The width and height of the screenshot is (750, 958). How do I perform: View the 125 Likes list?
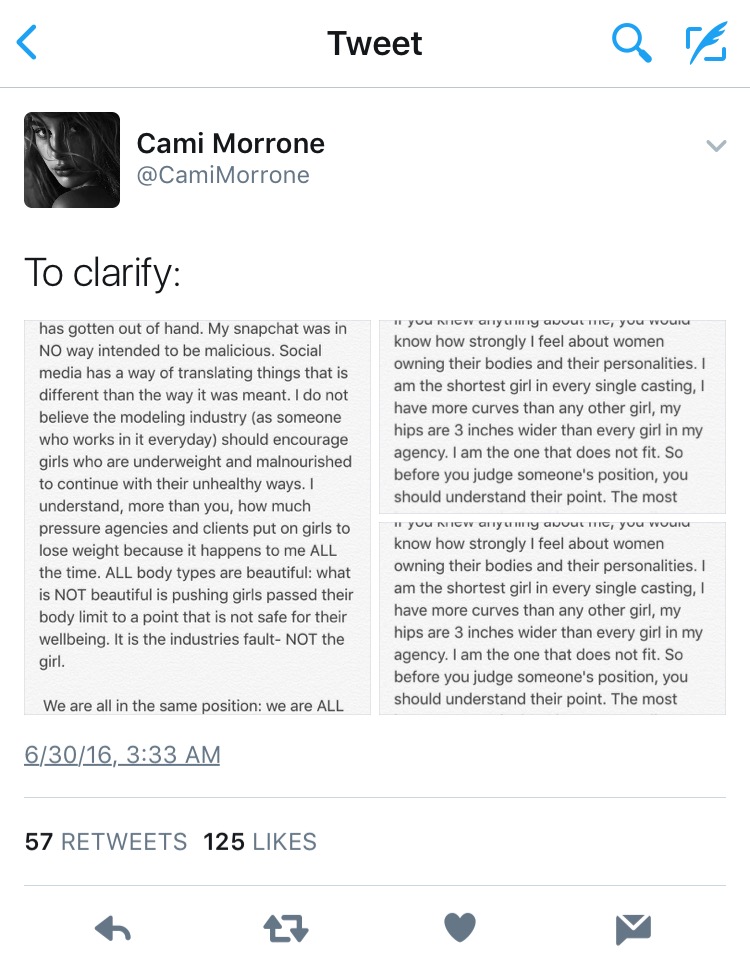click(260, 842)
